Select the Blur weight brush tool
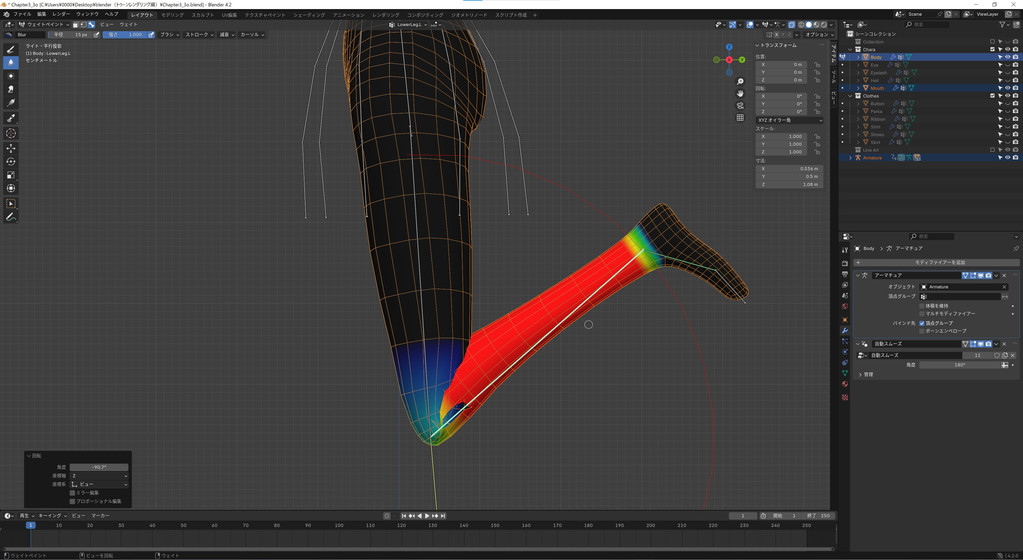1023x560 pixels. [10, 63]
